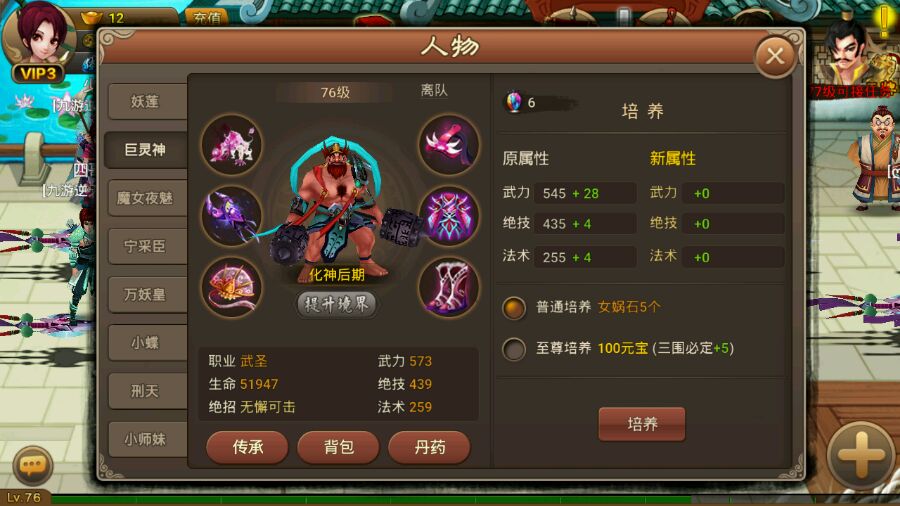Image resolution: width=900 pixels, height=506 pixels.
Task: Tap the 提升境界 realm upgrade button
Action: point(336,304)
